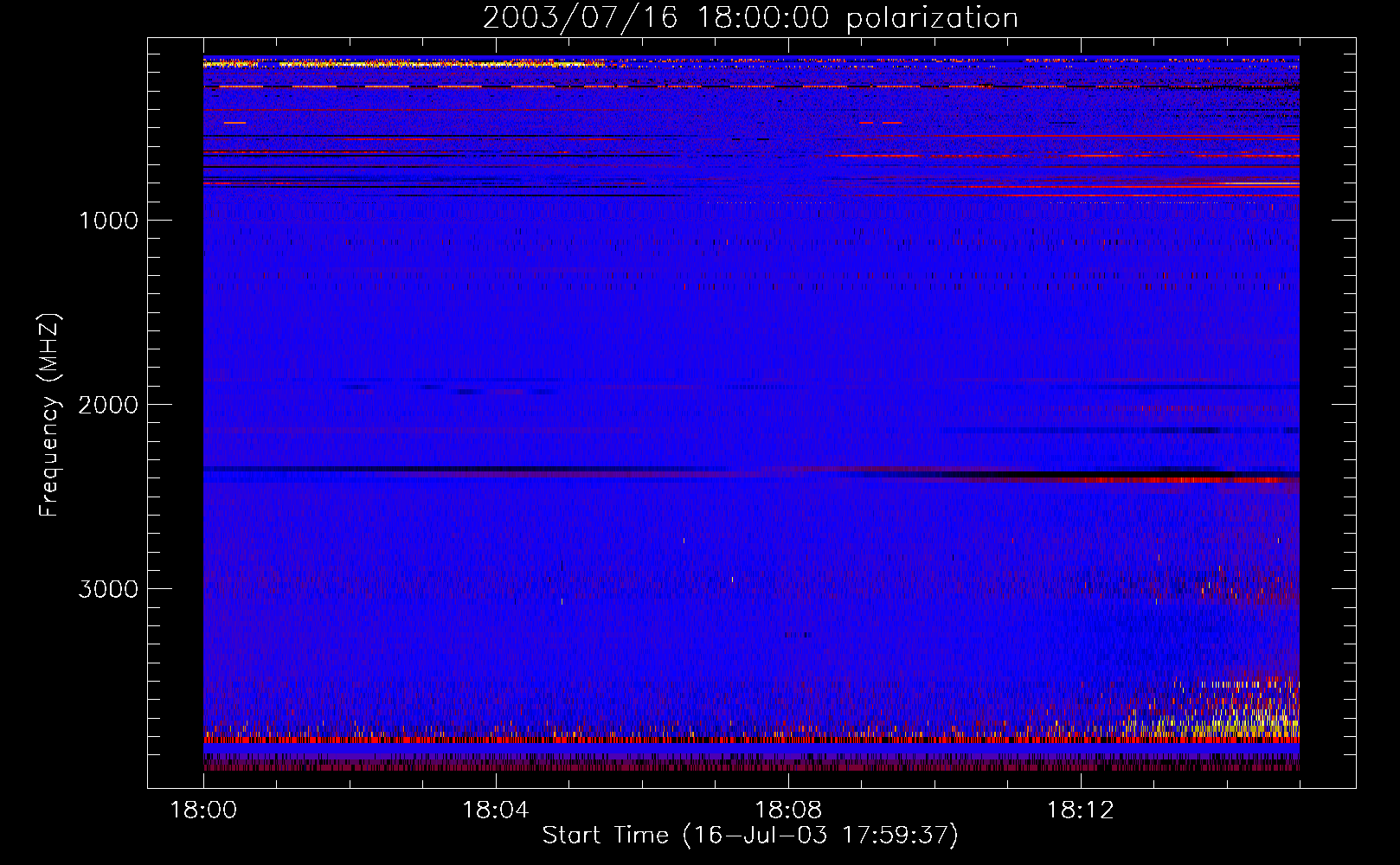Click the 18:08 time tick label
Viewport: 1400px width, 865px height.
(x=788, y=810)
